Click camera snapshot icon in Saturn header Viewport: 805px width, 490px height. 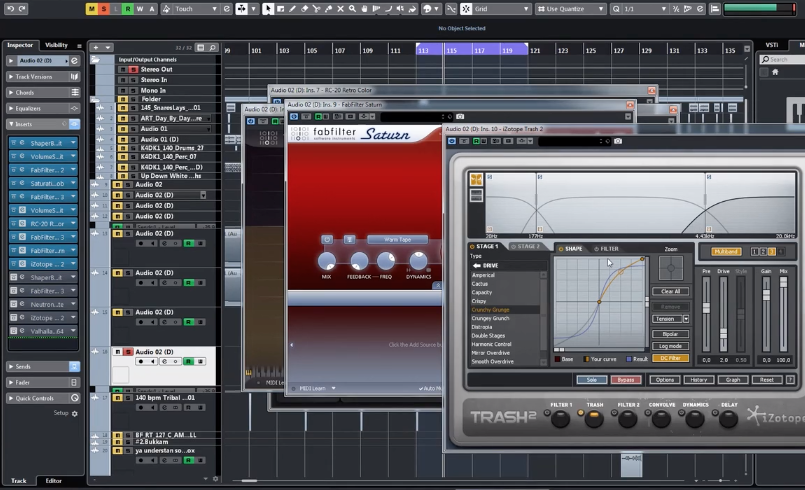460,117
